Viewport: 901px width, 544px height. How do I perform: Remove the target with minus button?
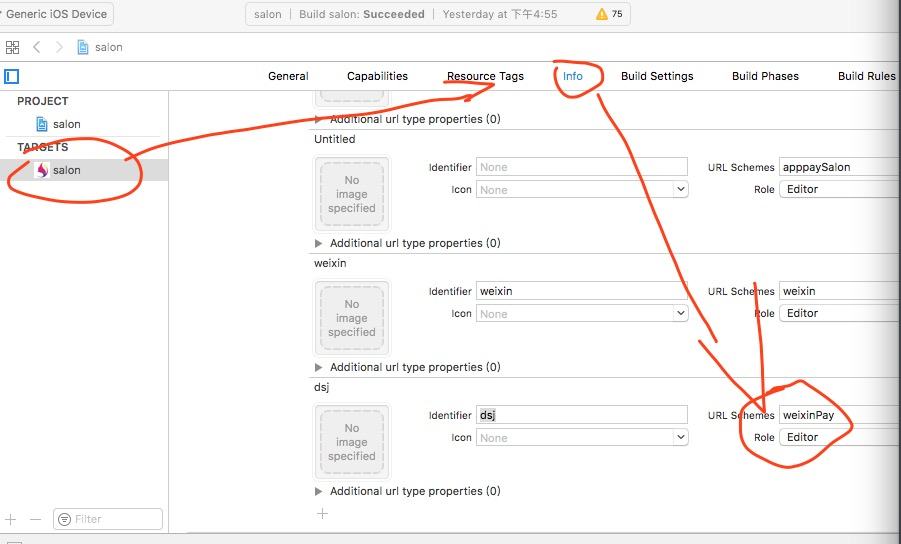pos(36,519)
